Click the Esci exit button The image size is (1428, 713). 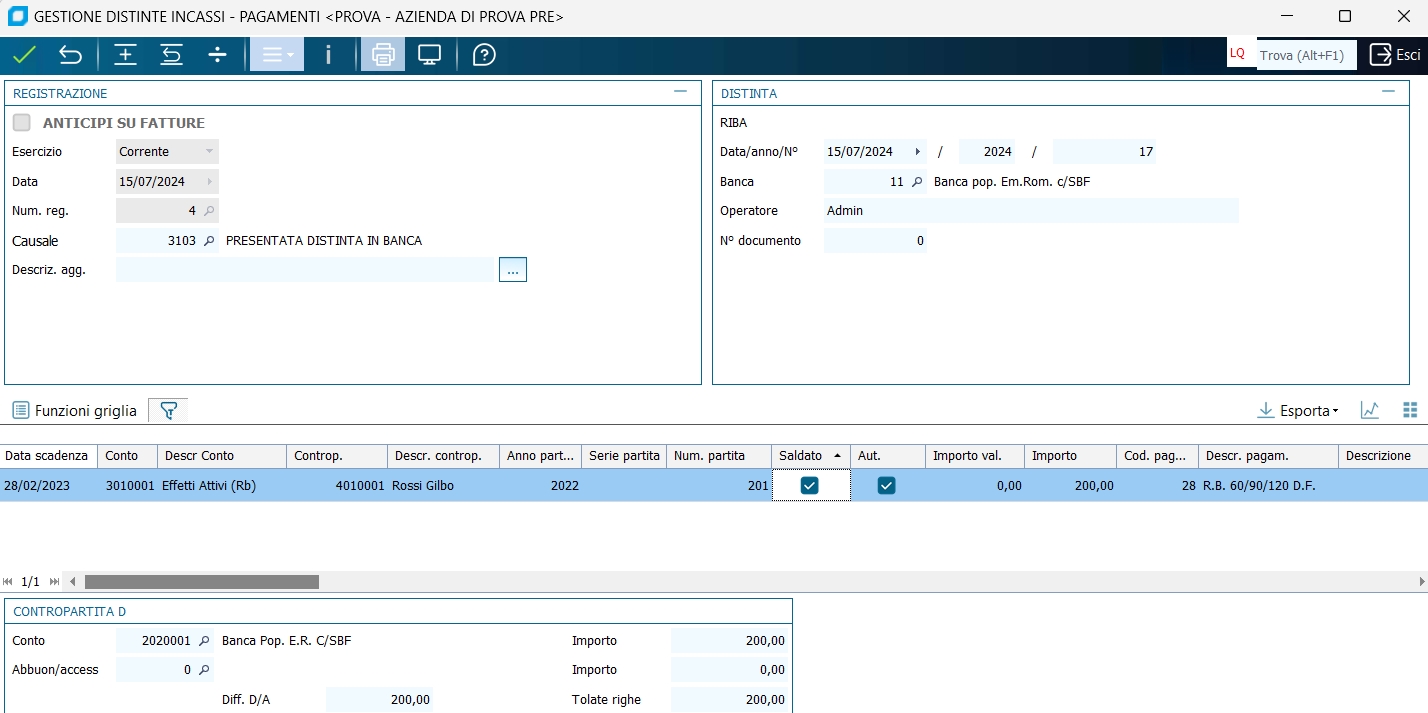pyautogui.click(x=1395, y=55)
